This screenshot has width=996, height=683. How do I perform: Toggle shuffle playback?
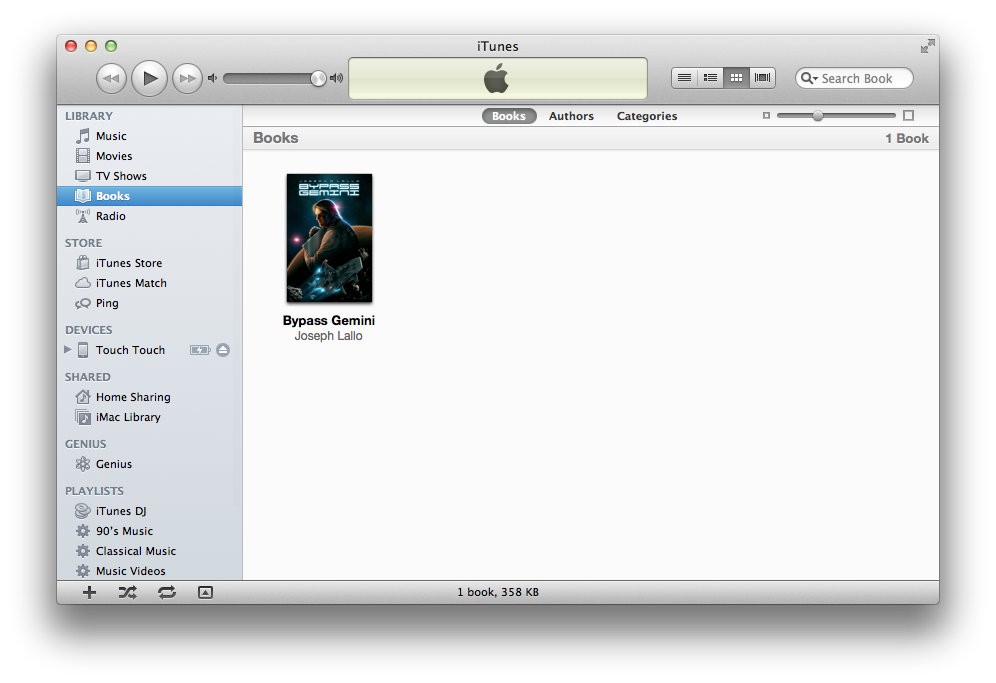click(x=127, y=592)
